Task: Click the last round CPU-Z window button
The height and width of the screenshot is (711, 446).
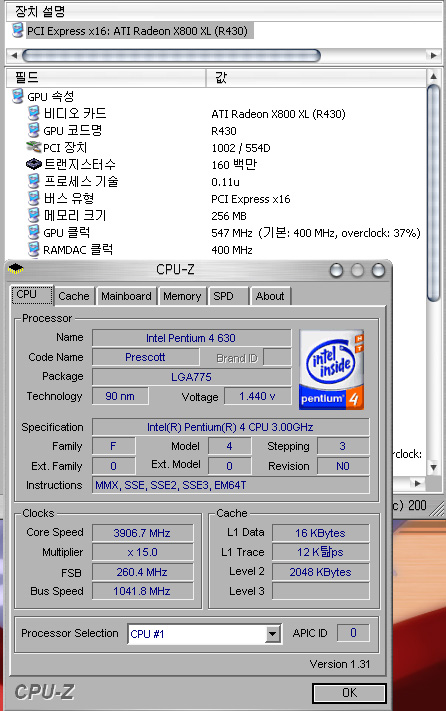Action: [378, 271]
